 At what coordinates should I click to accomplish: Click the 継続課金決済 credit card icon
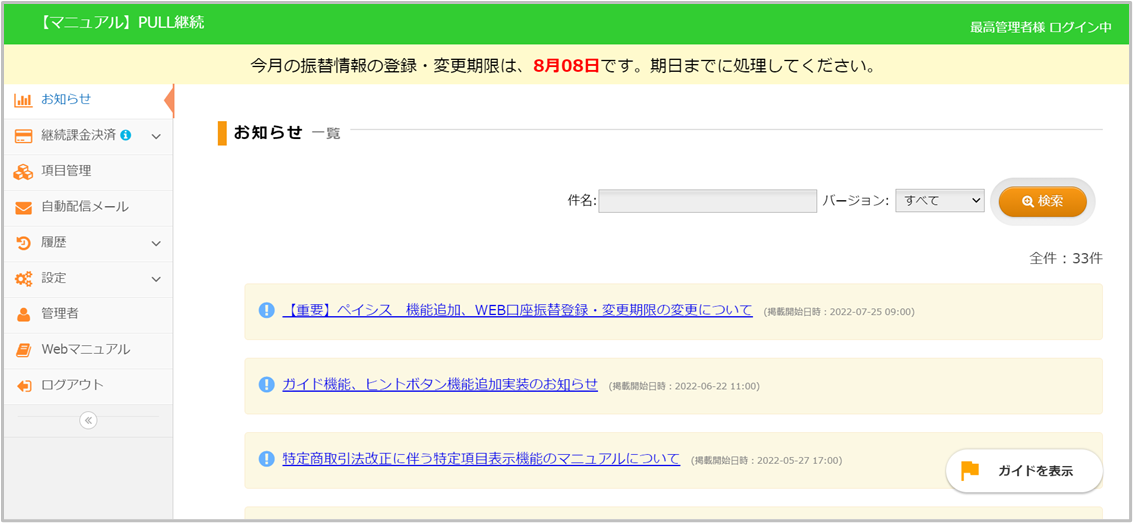pos(23,136)
